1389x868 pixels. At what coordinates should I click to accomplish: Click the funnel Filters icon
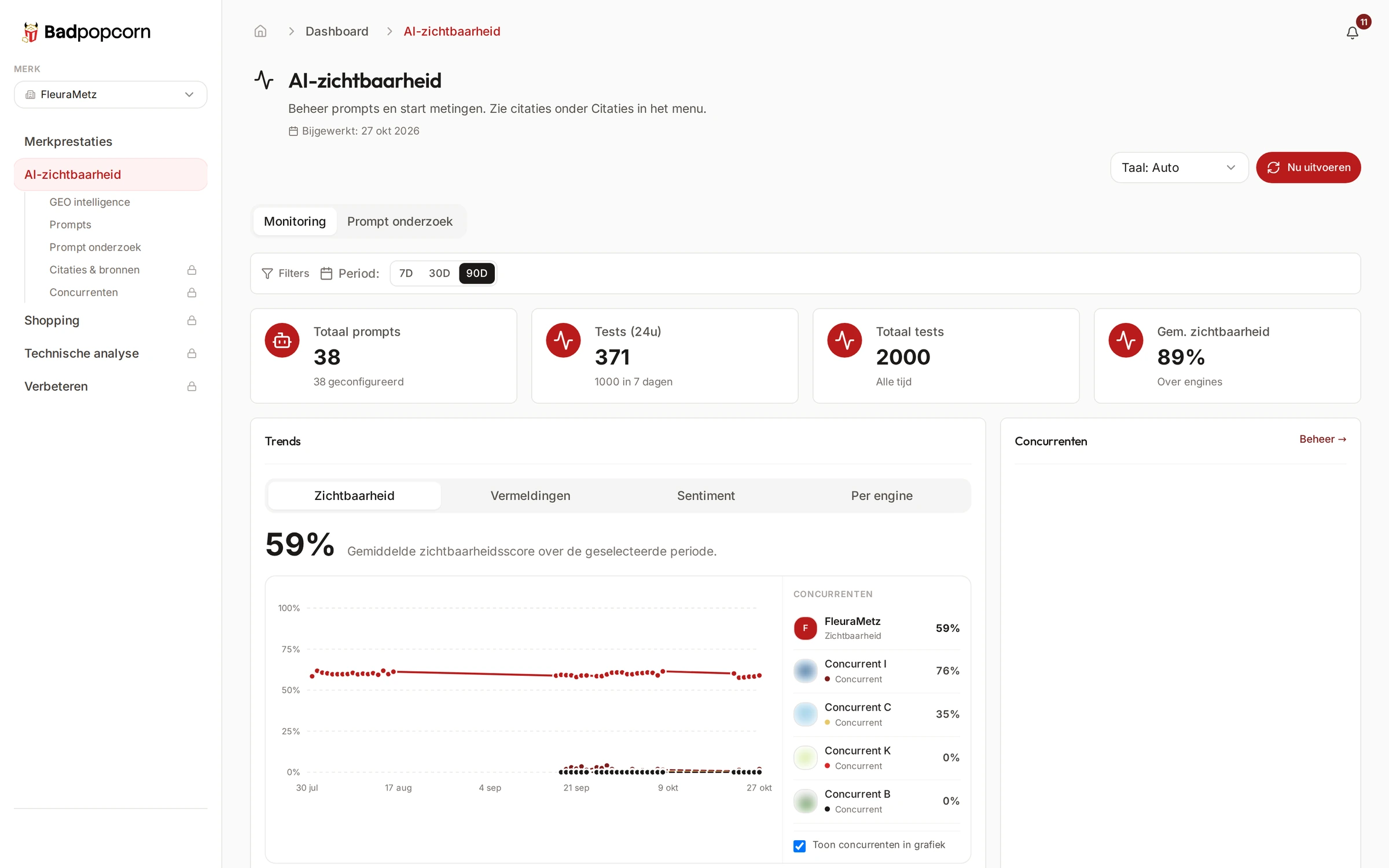267,274
